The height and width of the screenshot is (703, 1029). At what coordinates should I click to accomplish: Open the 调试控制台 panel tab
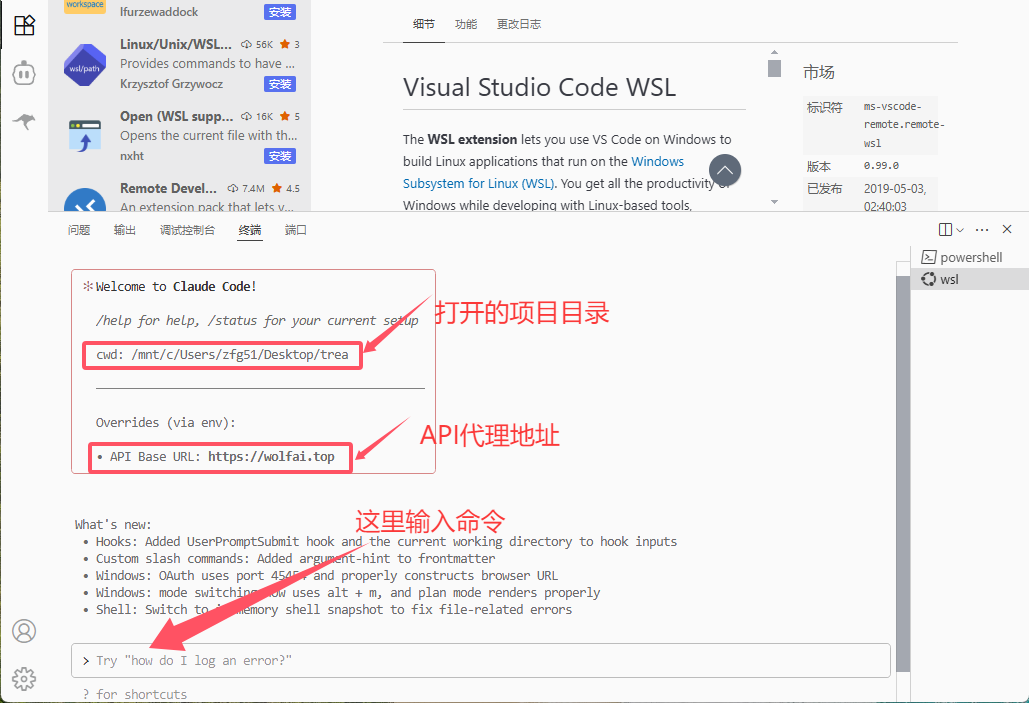(187, 230)
